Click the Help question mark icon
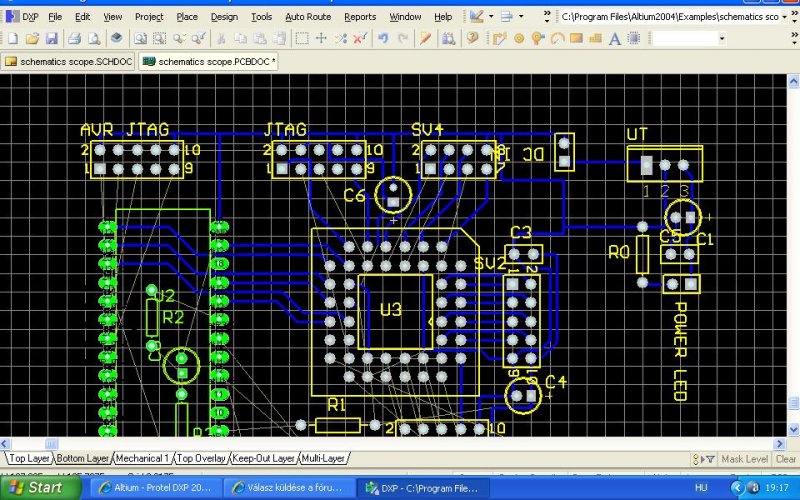Image resolution: width=800 pixels, height=500 pixels. pyautogui.click(x=472, y=38)
